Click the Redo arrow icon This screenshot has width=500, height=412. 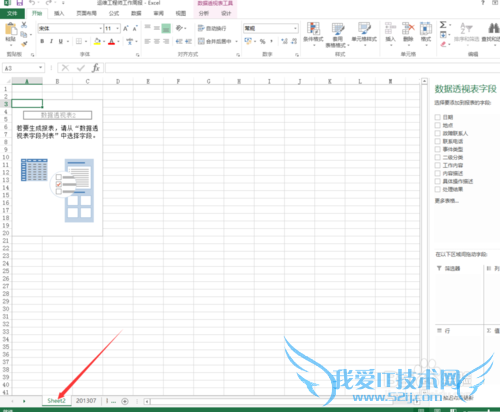[49, 3]
